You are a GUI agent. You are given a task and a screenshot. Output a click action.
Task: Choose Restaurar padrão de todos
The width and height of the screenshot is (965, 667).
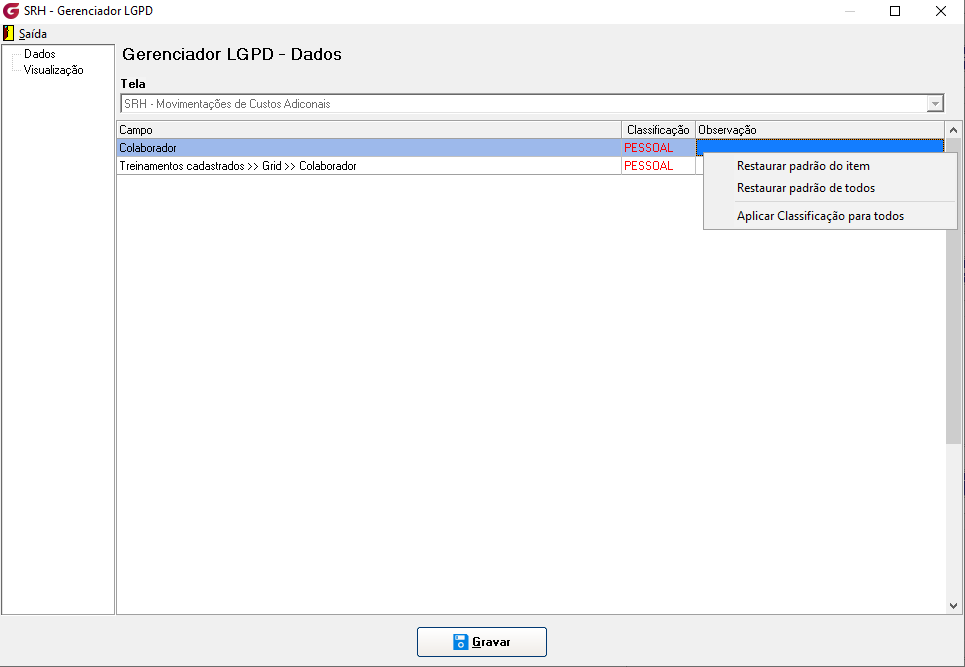(806, 188)
